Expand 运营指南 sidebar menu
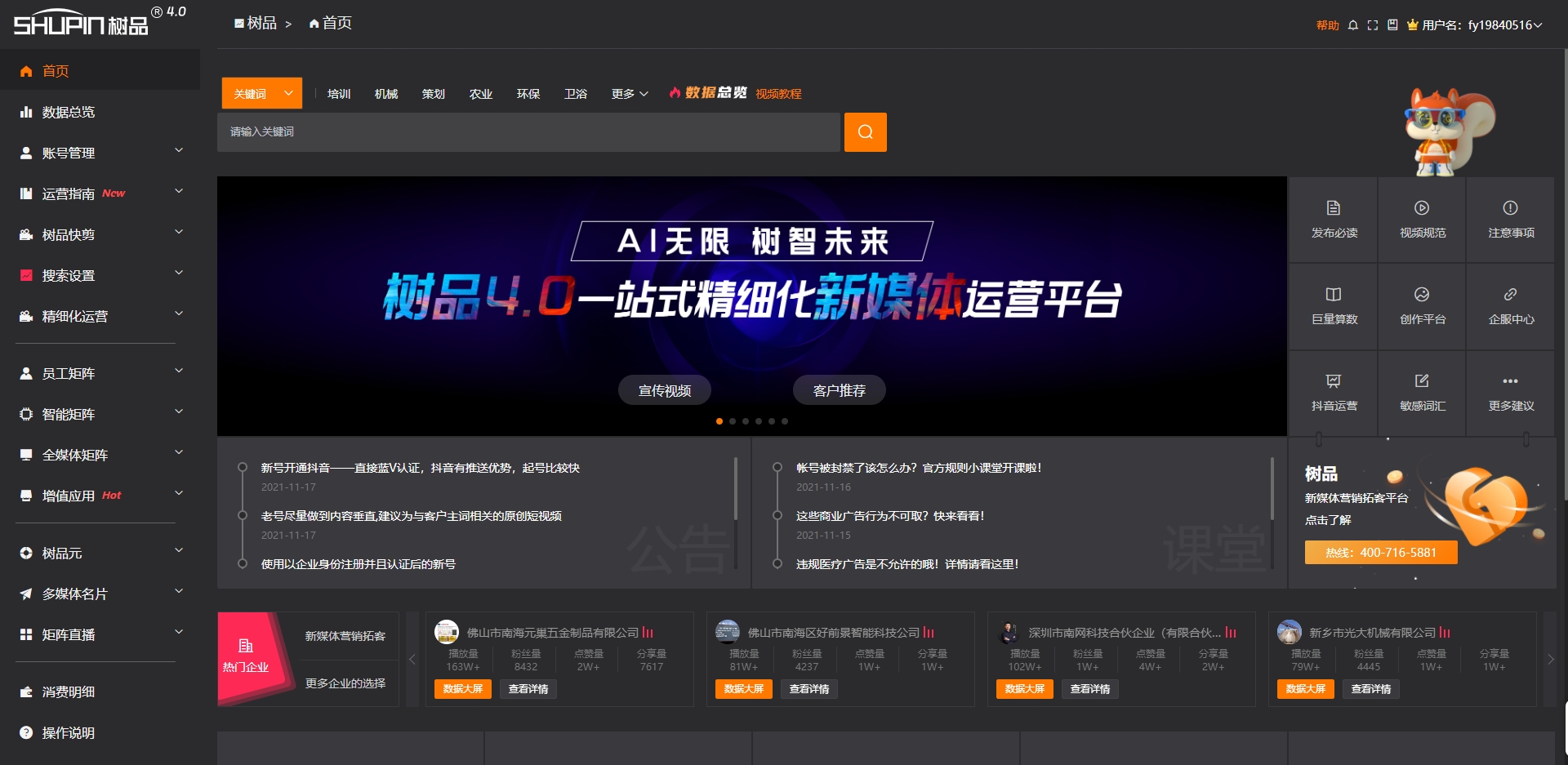Viewport: 1568px width, 765px height. 179,192
